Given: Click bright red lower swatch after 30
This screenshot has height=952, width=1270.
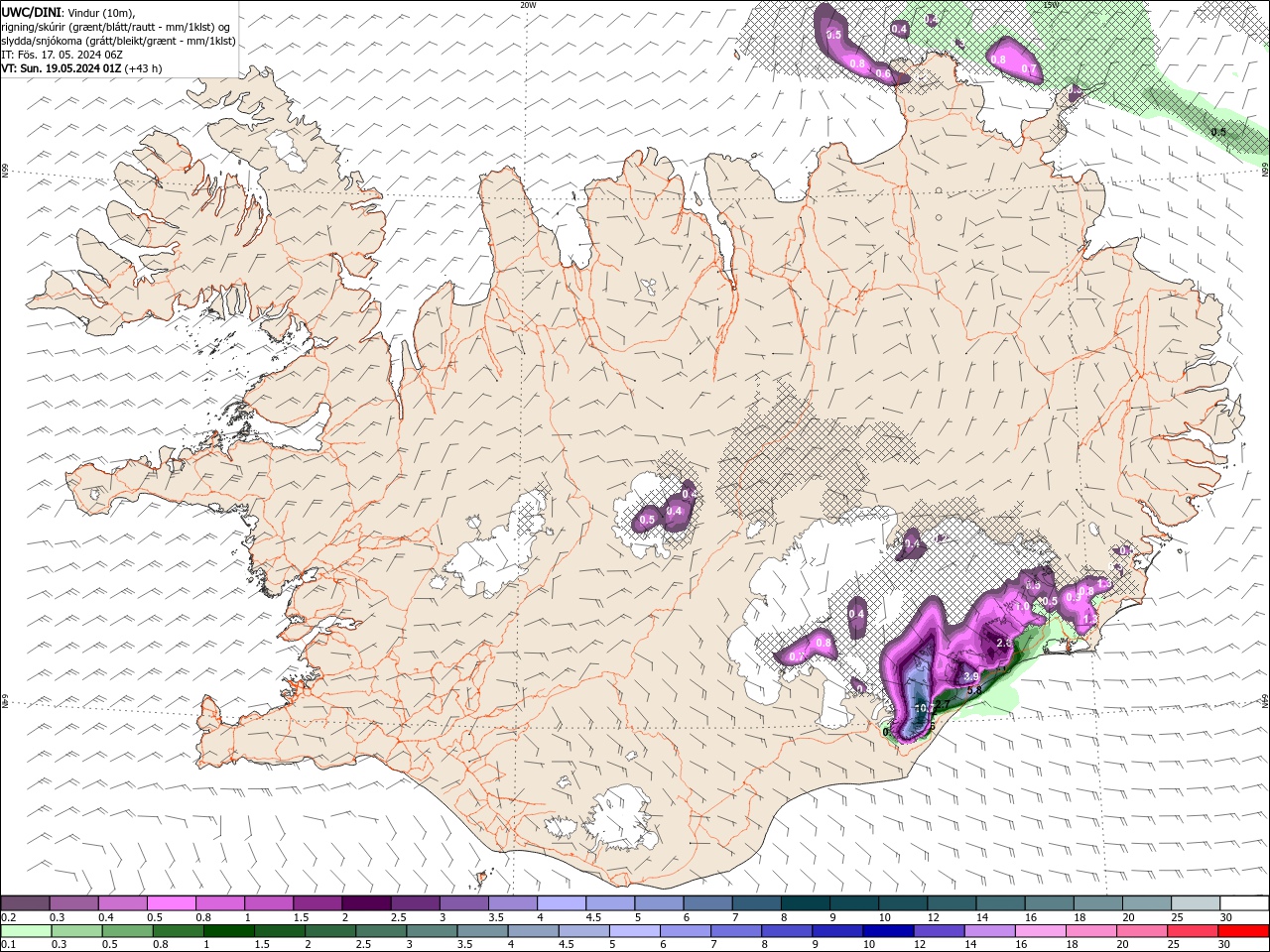Looking at the screenshot, I should click(1243, 931).
